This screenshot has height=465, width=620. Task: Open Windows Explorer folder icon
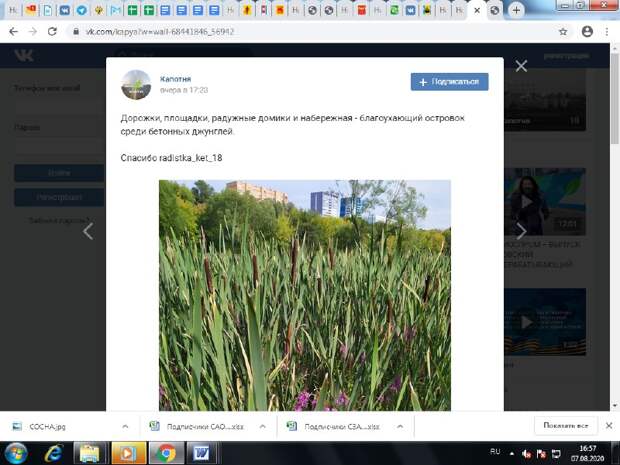click(x=90, y=454)
